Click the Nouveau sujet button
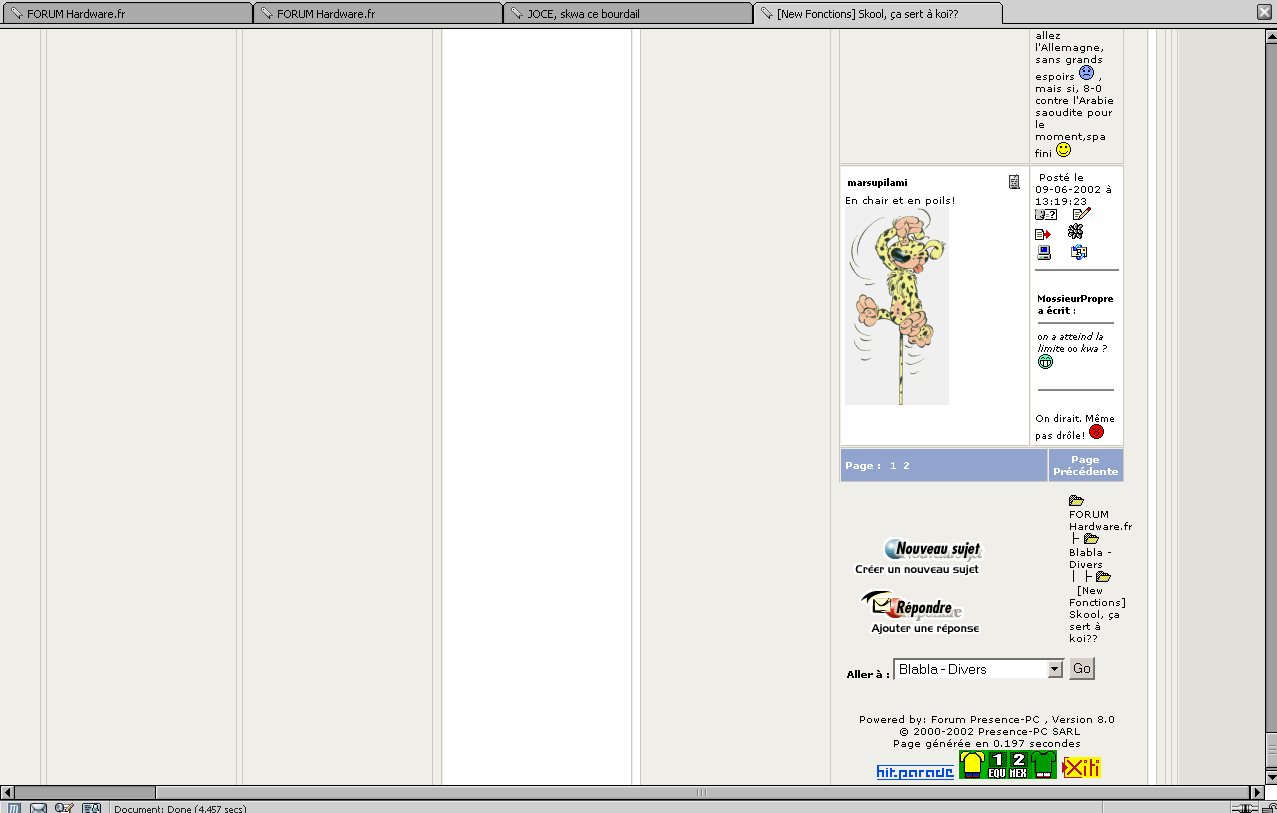The width and height of the screenshot is (1277, 813). click(932, 549)
